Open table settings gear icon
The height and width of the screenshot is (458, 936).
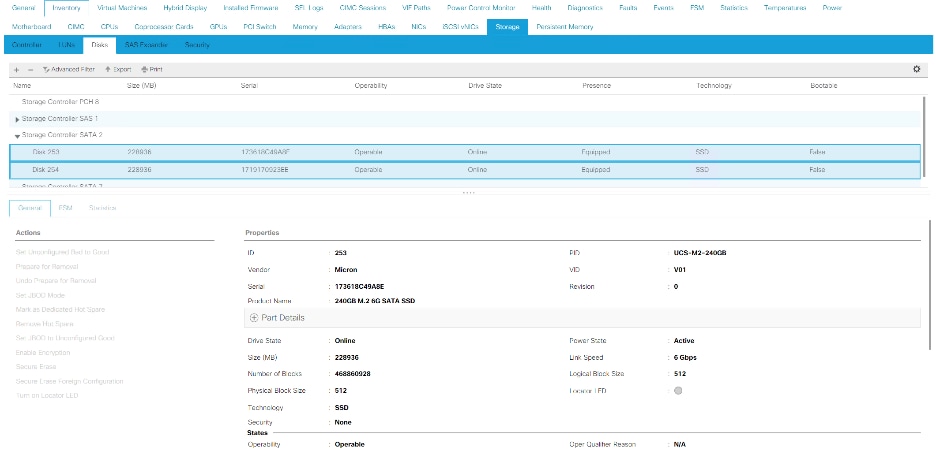pos(917,69)
